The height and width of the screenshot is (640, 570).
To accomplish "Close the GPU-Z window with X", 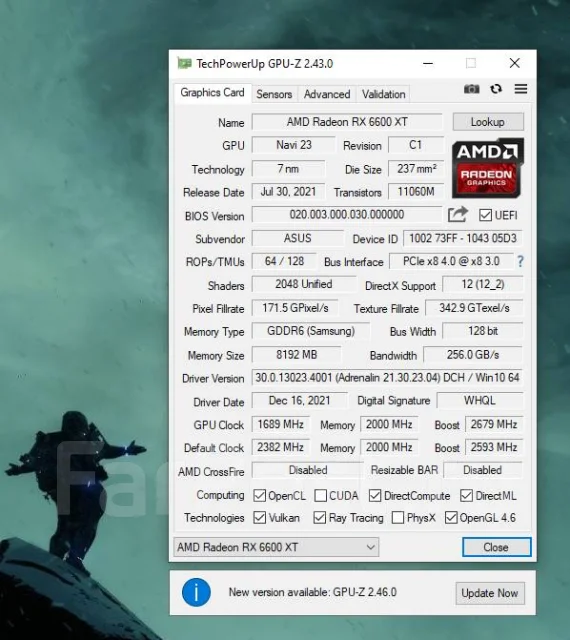I will coord(515,63).
